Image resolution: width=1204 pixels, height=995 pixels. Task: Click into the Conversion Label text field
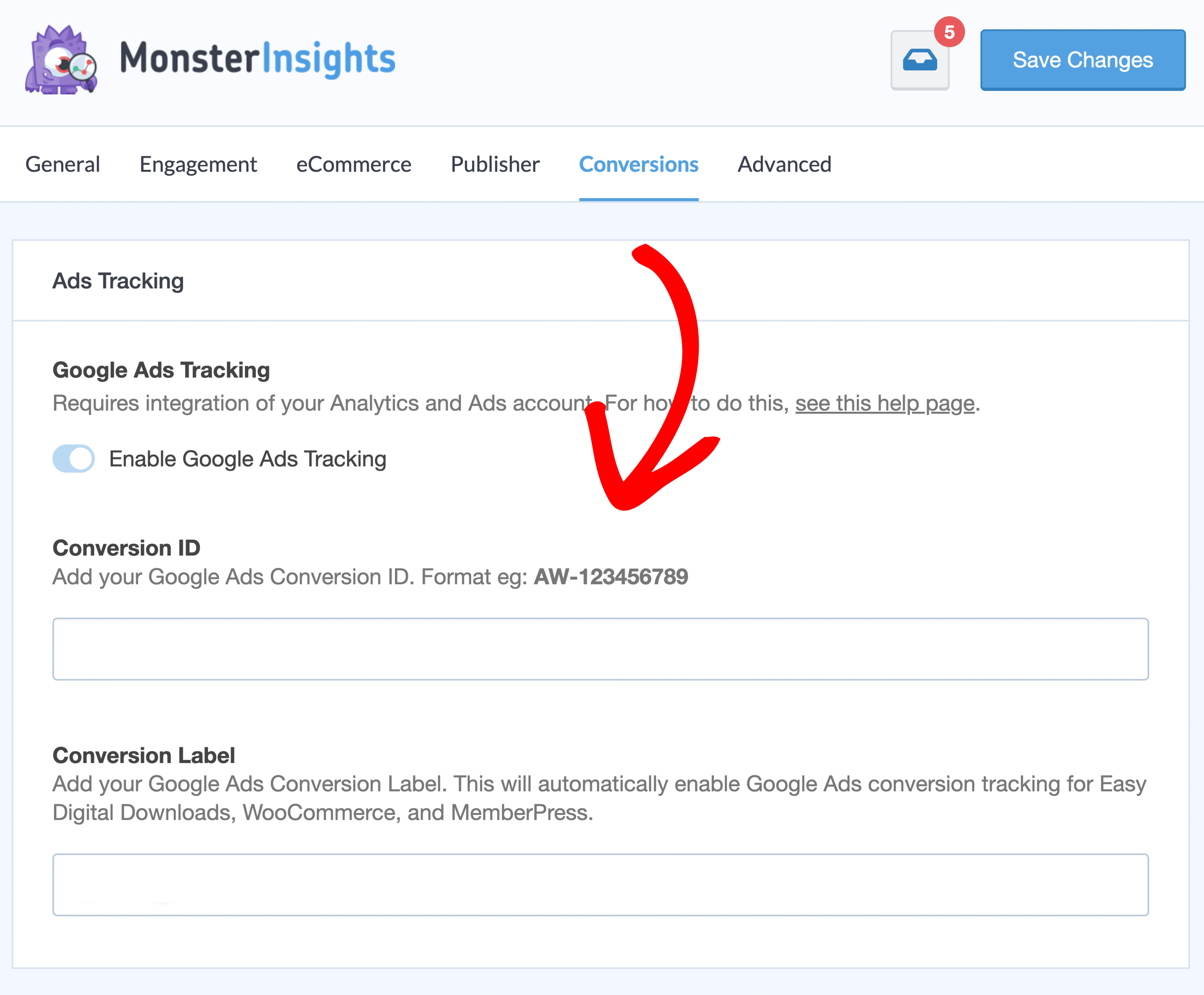pos(600,884)
